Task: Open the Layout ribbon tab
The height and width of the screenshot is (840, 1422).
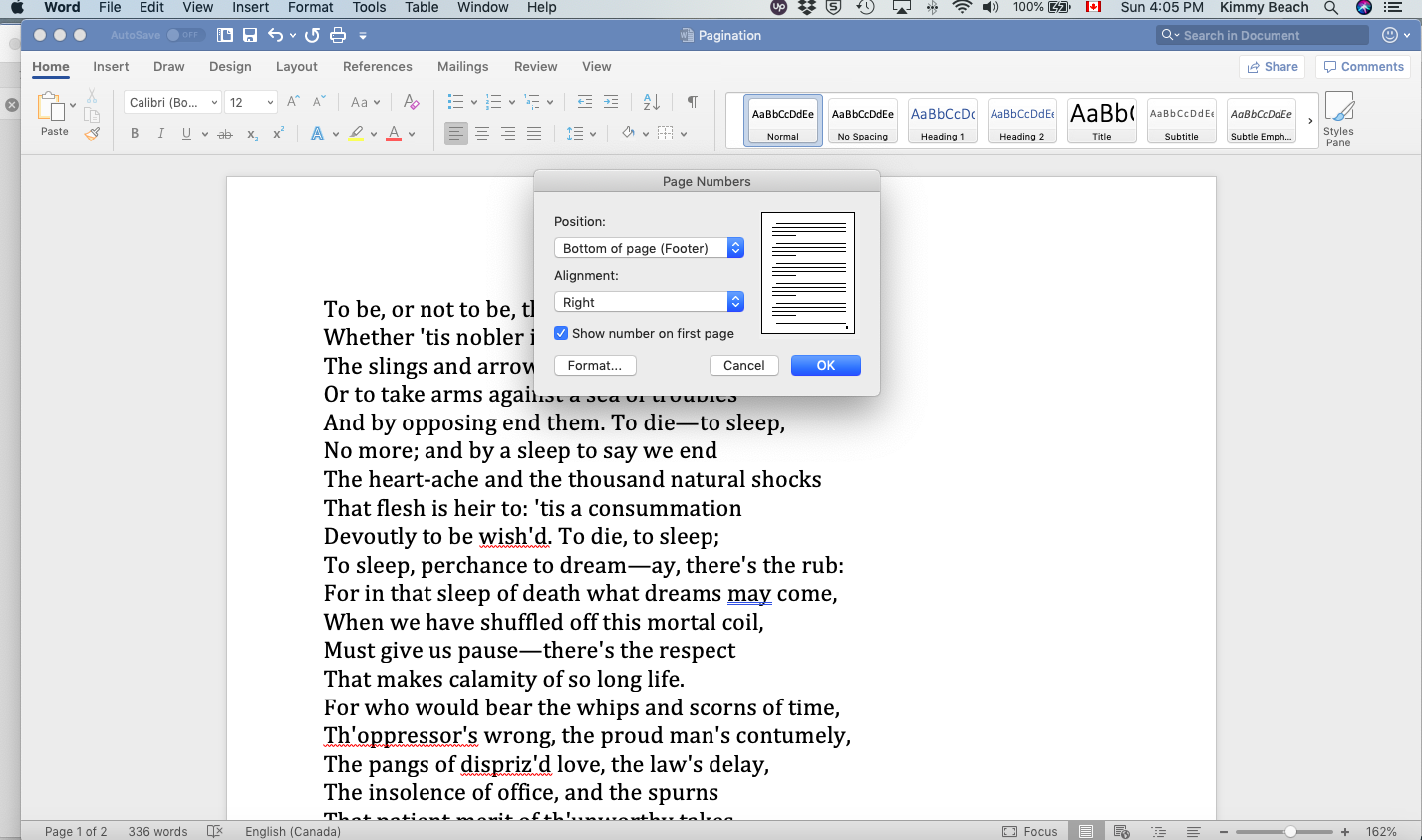Action: pyautogui.click(x=296, y=66)
